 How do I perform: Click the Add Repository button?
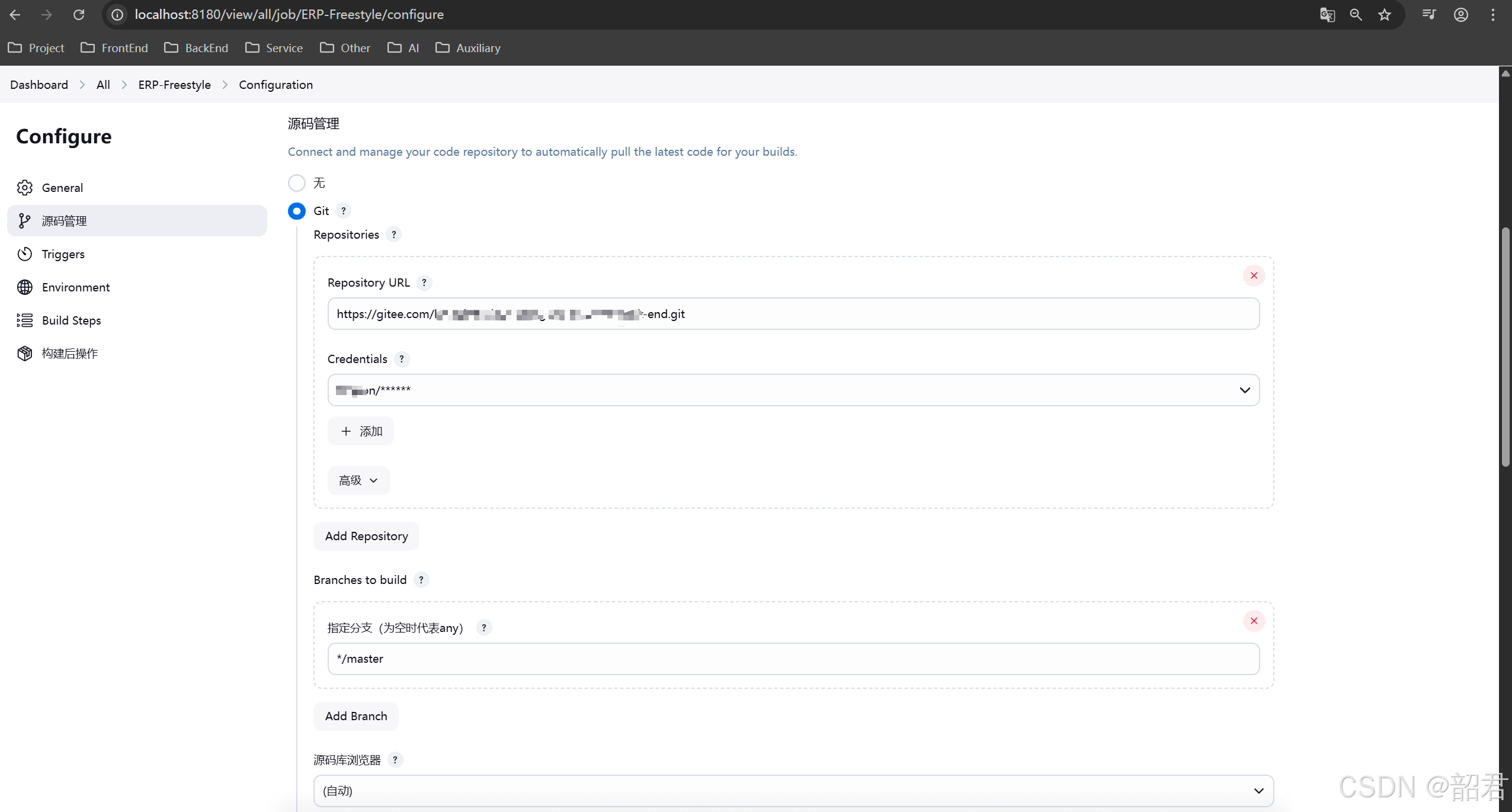click(366, 536)
